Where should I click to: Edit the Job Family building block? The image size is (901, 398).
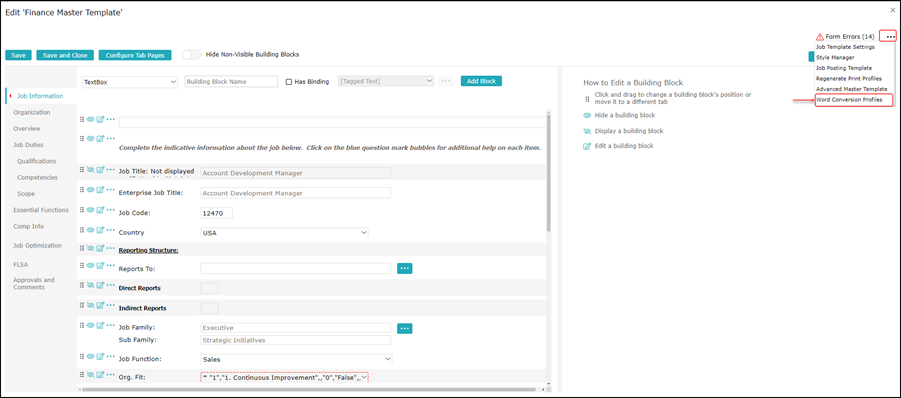pos(100,325)
